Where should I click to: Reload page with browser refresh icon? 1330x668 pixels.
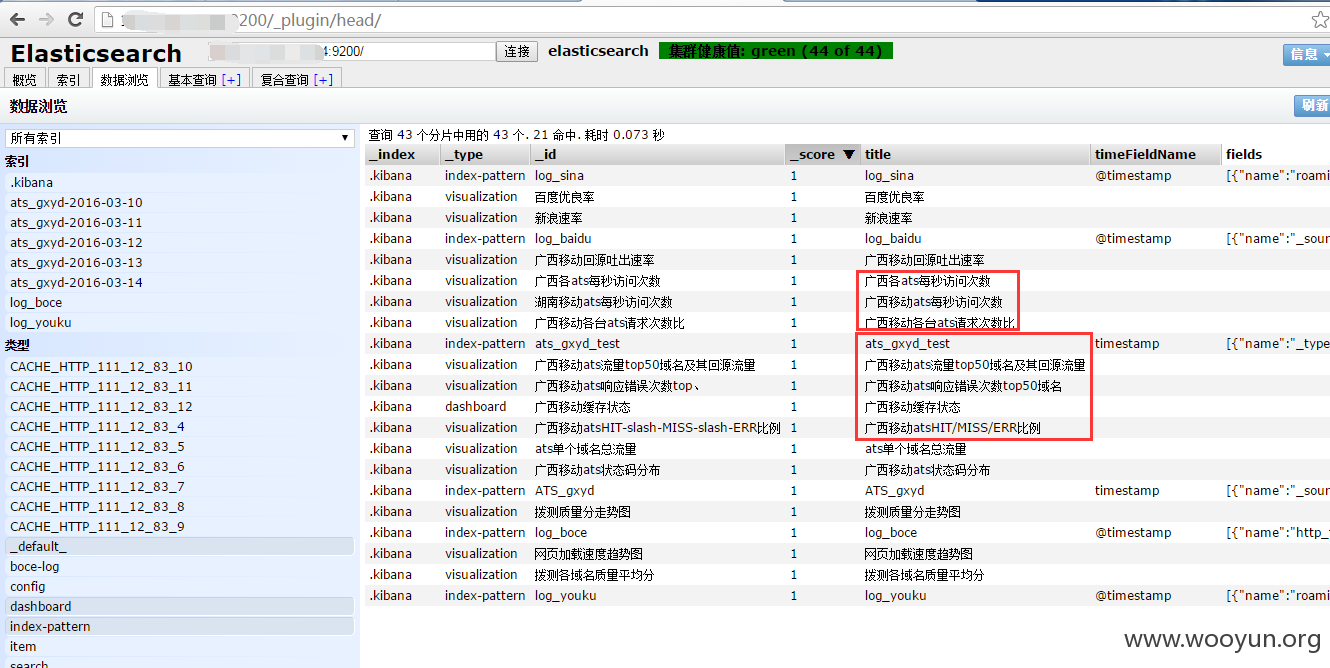pyautogui.click(x=75, y=19)
